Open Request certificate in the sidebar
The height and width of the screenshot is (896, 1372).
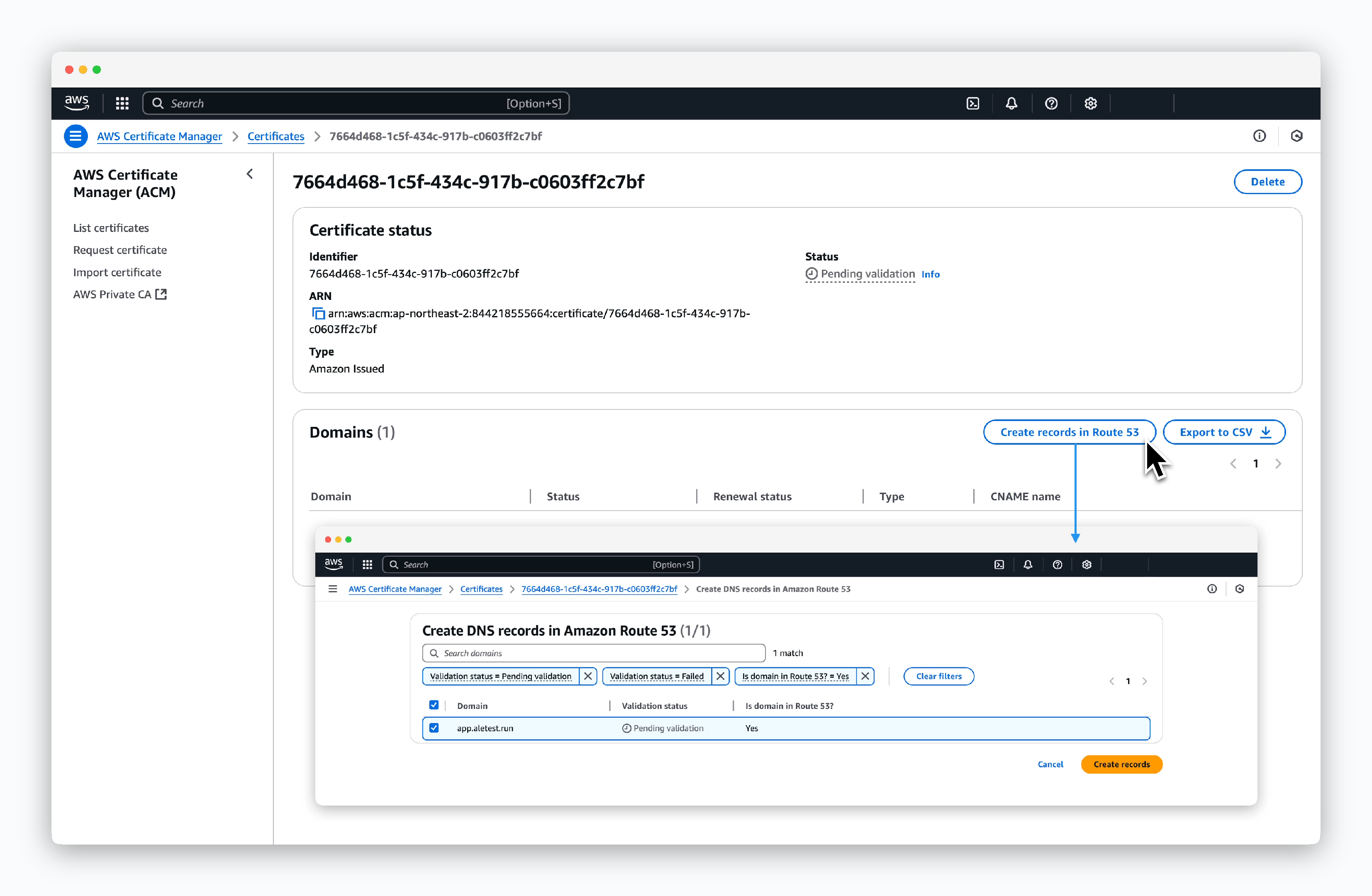[120, 250]
